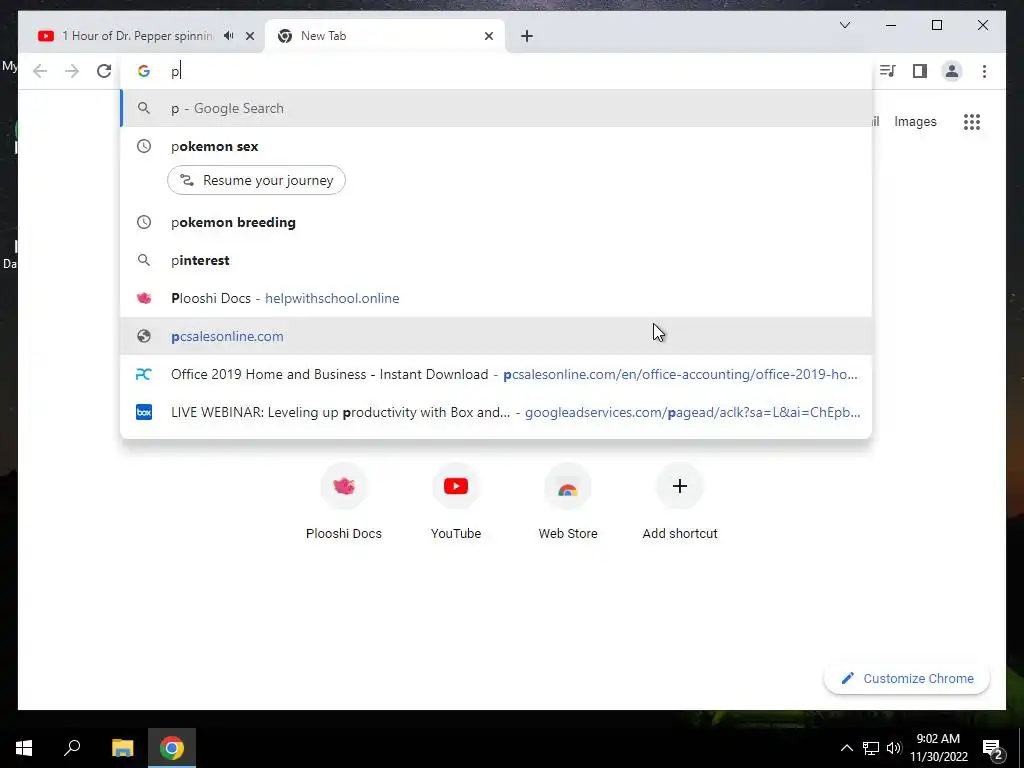Open the YouTube shortcut tile
Image resolution: width=1024 pixels, height=768 pixels.
coord(456,502)
